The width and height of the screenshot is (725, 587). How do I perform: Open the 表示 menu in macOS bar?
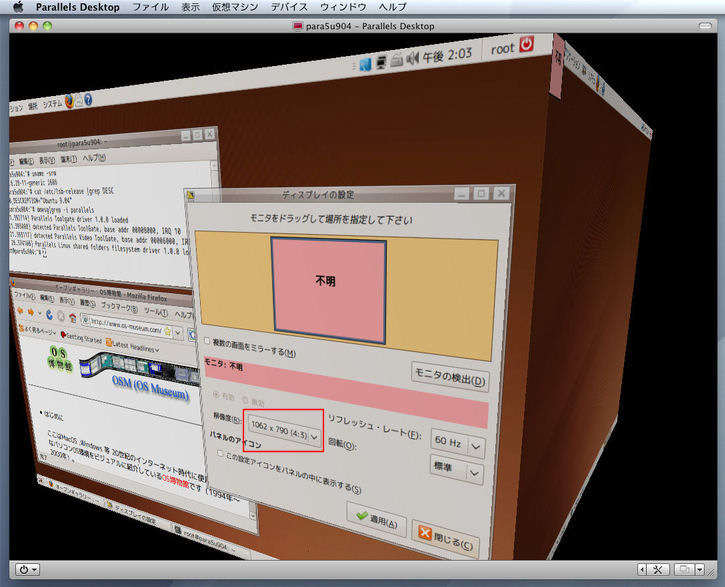[x=190, y=7]
